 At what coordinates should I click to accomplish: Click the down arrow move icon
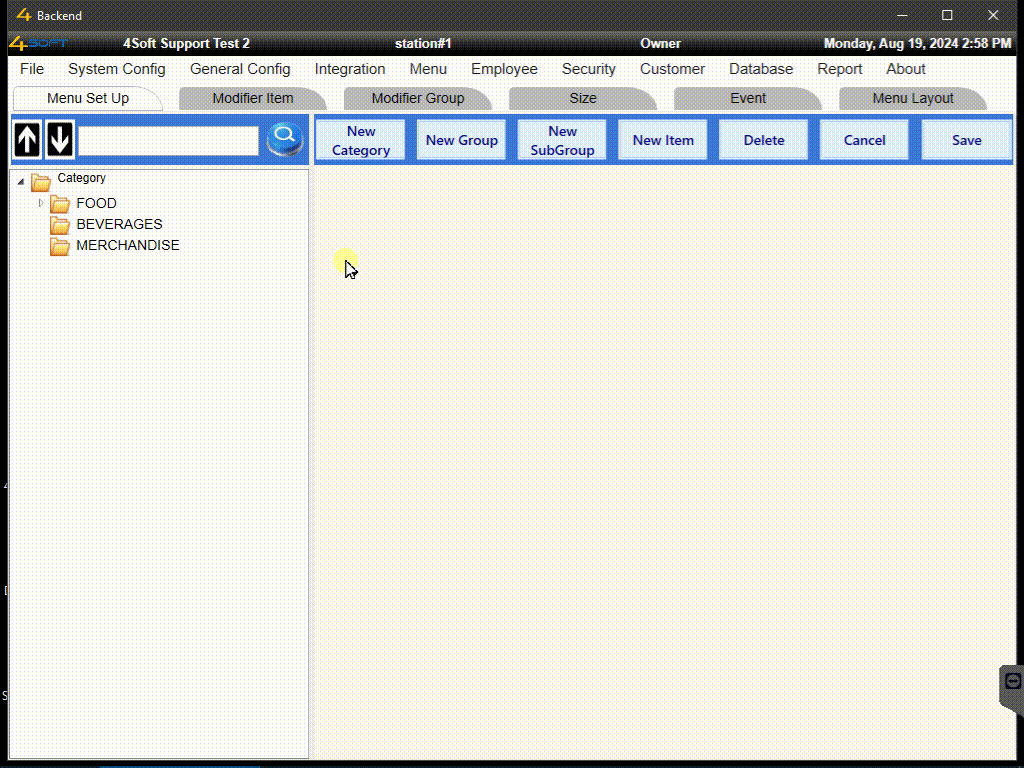coord(59,140)
